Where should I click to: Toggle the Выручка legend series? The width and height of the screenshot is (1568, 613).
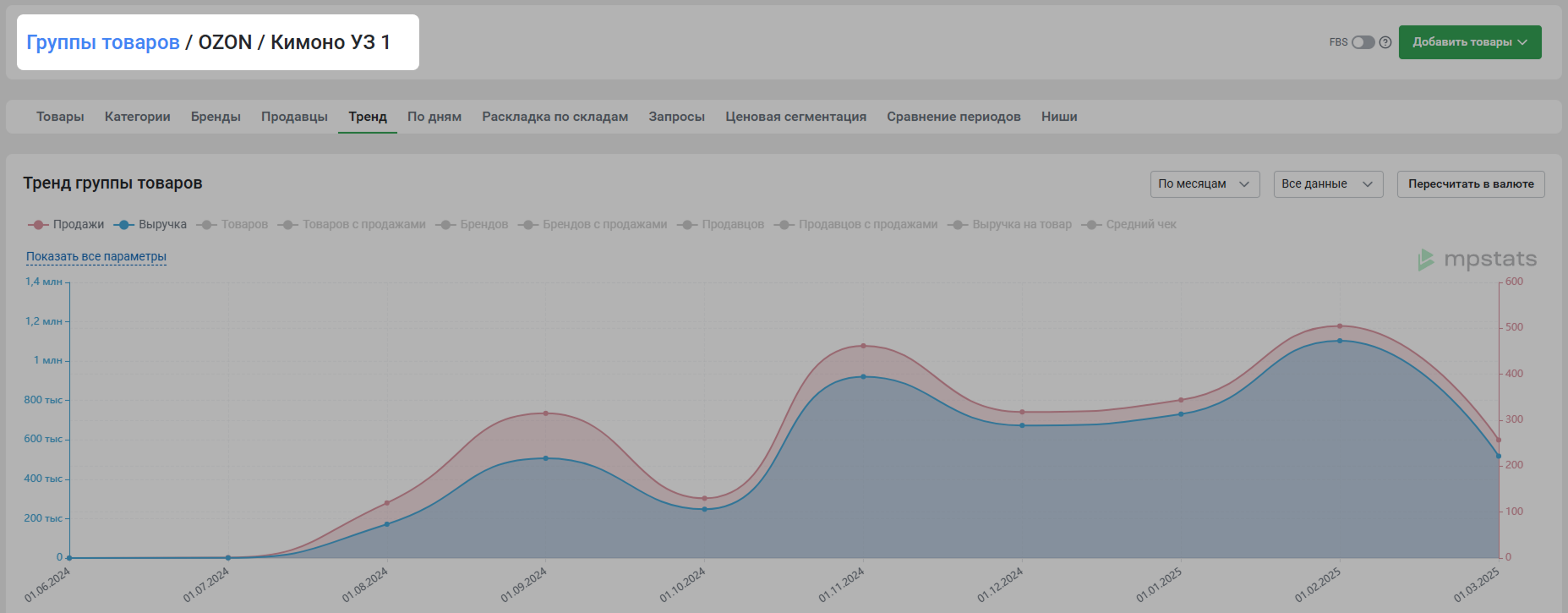[150, 224]
